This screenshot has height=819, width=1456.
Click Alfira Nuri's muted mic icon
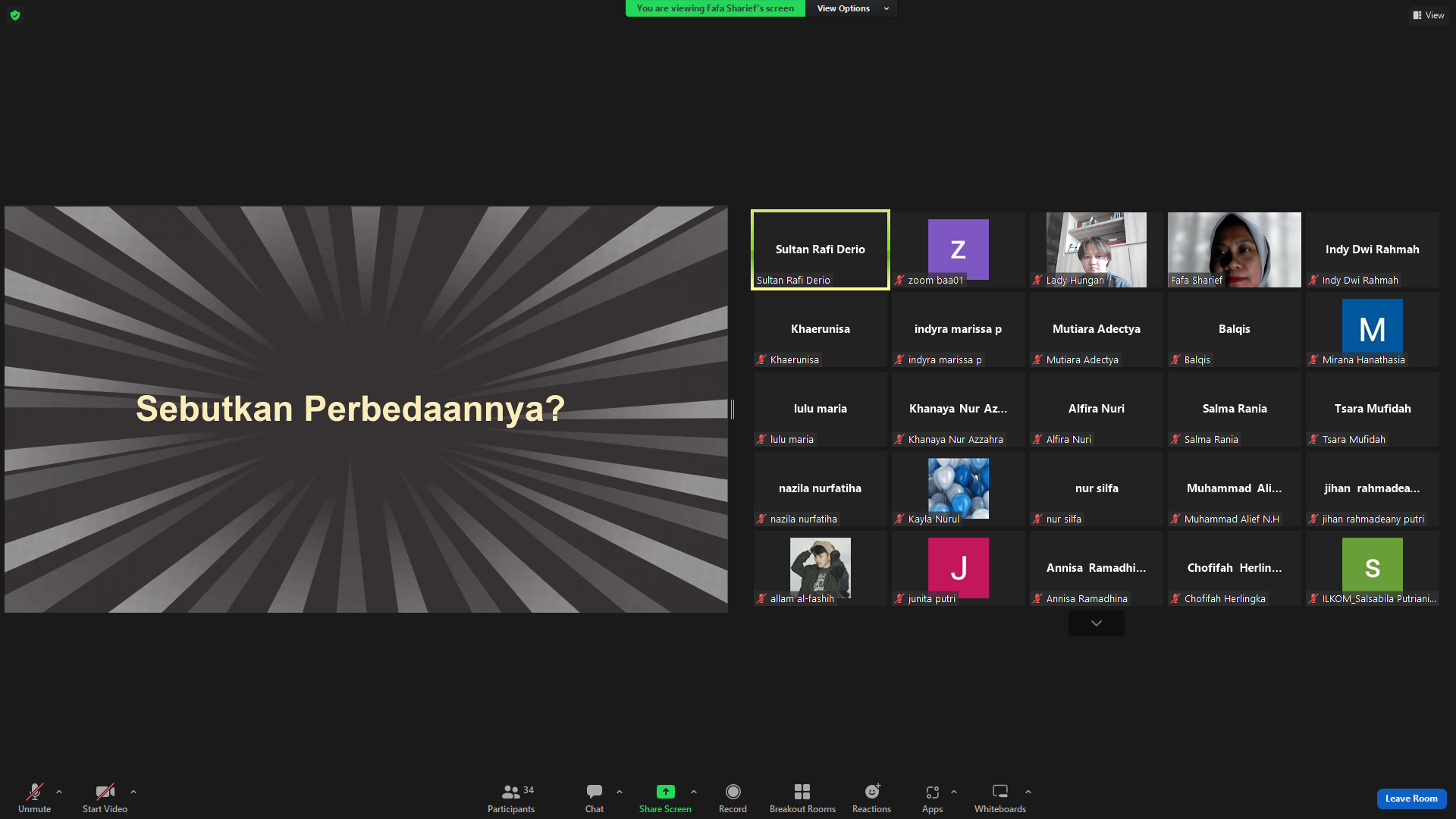1037,440
